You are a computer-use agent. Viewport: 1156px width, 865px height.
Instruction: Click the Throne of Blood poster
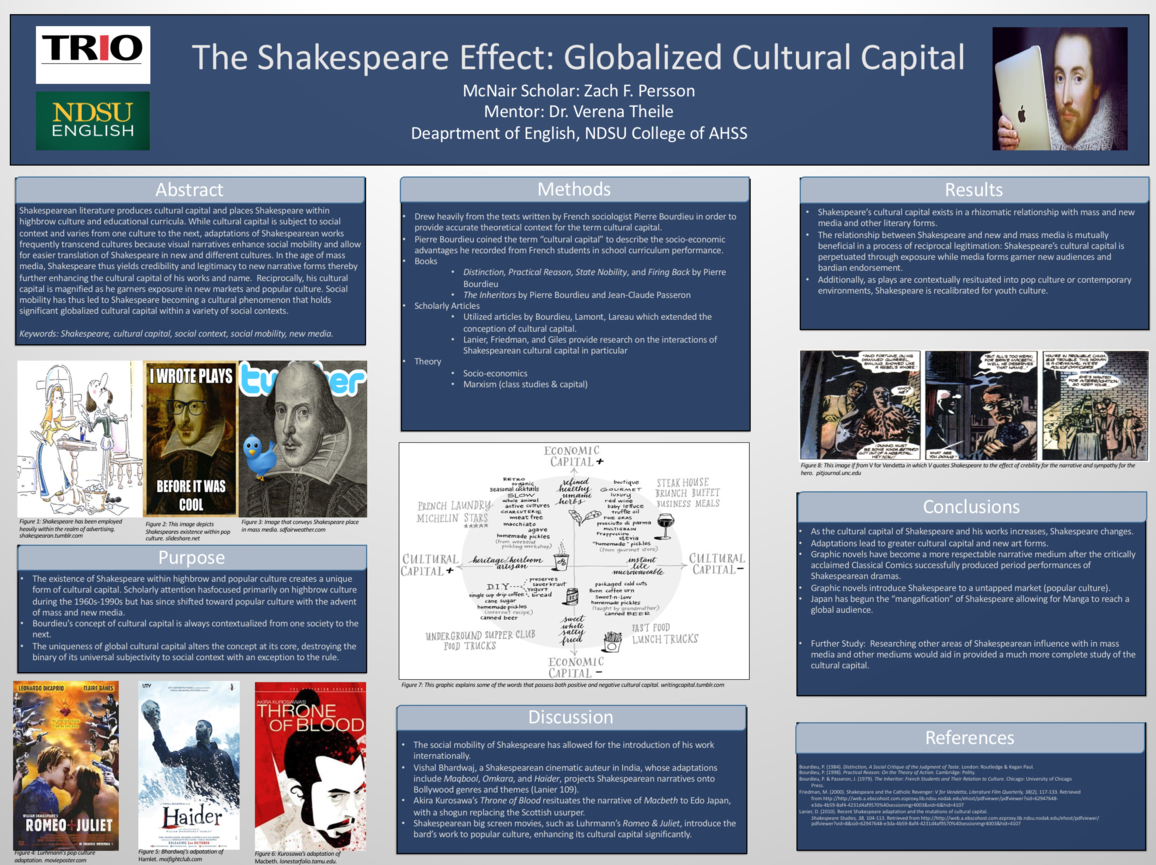(310, 765)
